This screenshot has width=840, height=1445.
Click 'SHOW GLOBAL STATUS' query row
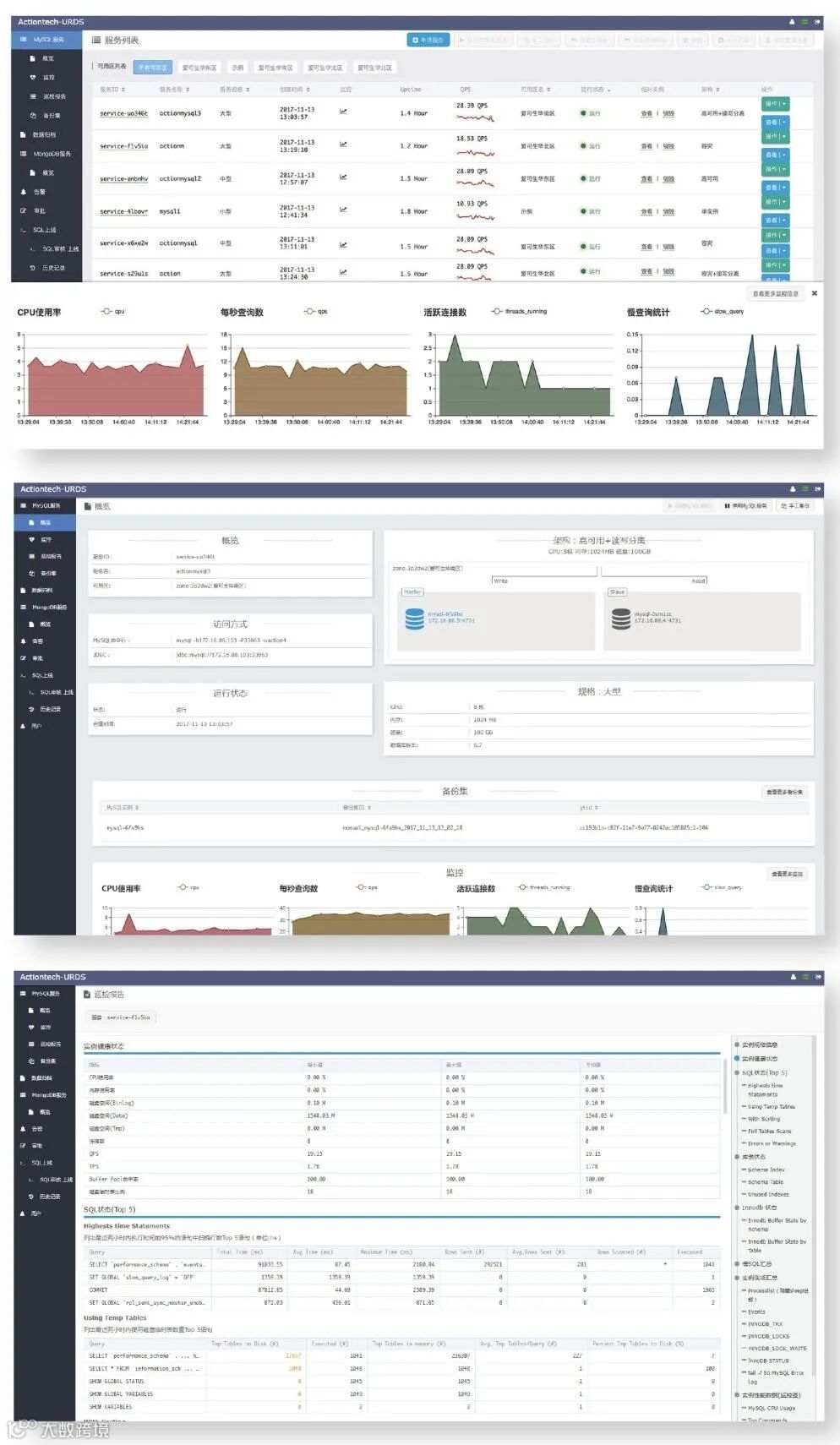pyautogui.click(x=402, y=1381)
